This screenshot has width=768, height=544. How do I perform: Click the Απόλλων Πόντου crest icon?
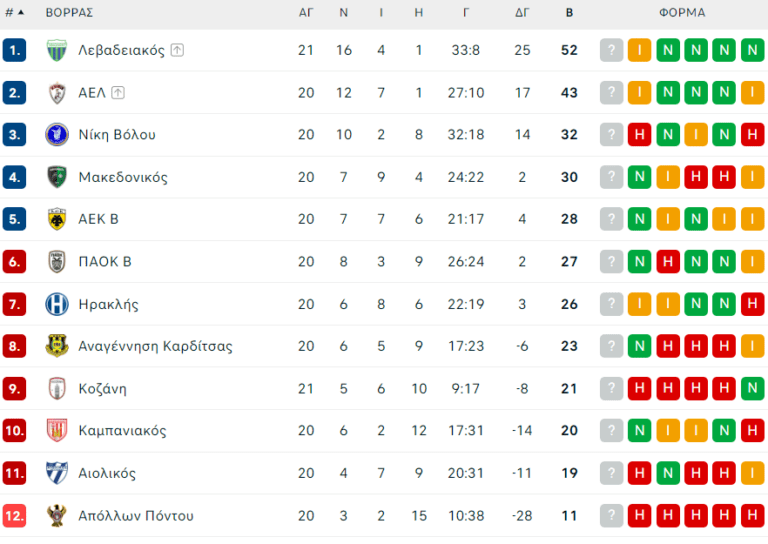(x=57, y=516)
